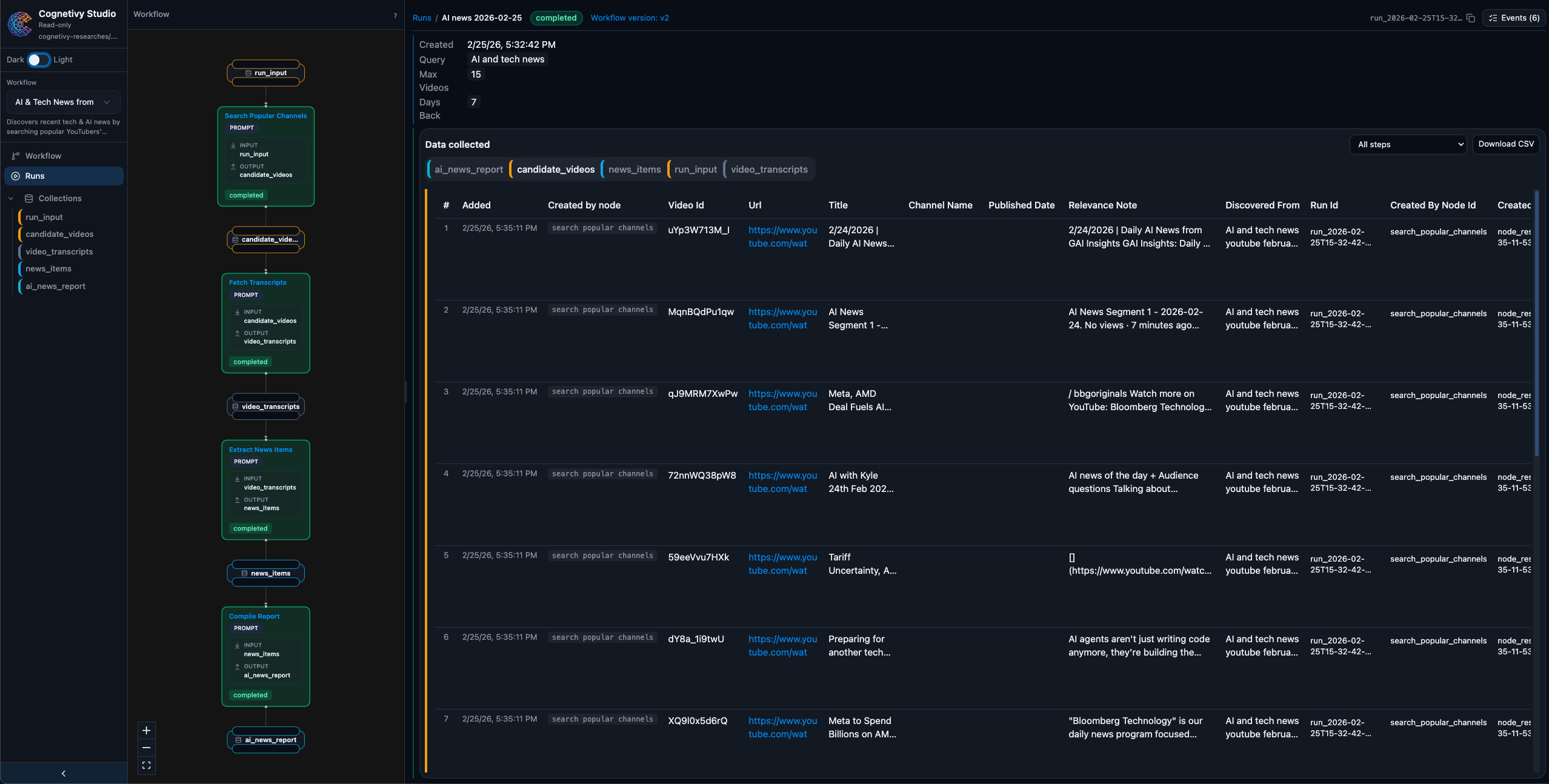Image resolution: width=1549 pixels, height=784 pixels.
Task: Click the Cognetivy Studio logo
Action: point(20,24)
